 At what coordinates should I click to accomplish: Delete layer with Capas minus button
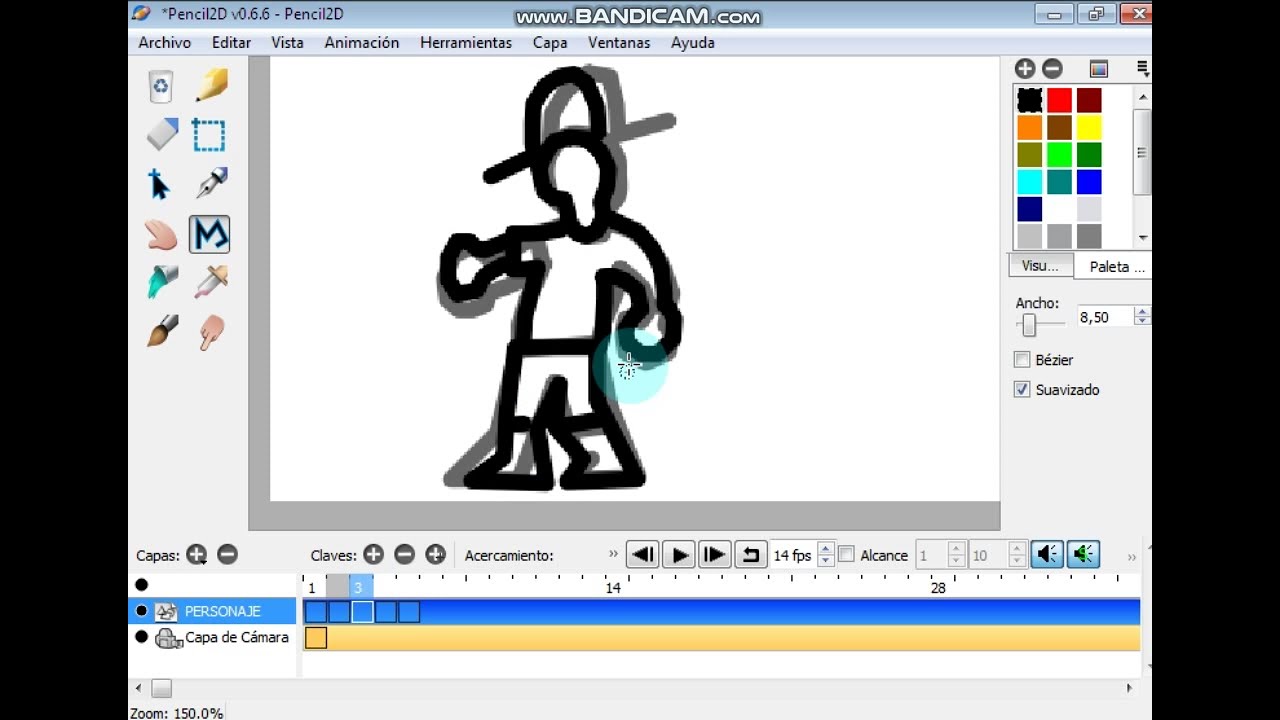pyautogui.click(x=227, y=554)
